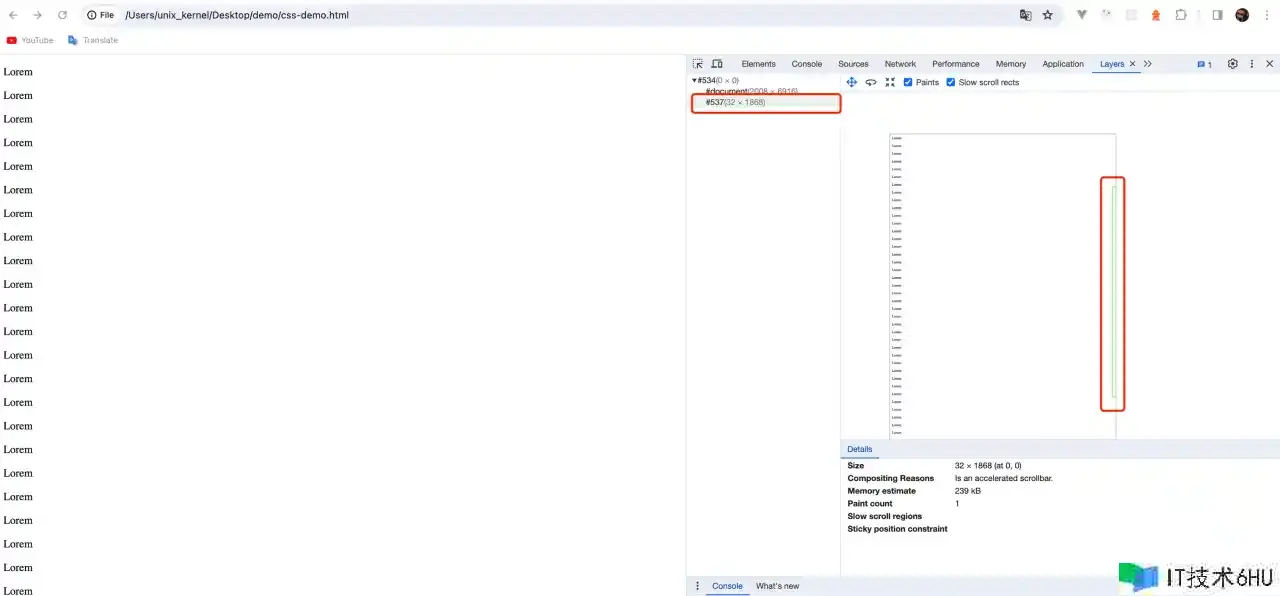Open the What's new drawer tab
Image resolution: width=1280 pixels, height=596 pixels.
pyautogui.click(x=777, y=586)
